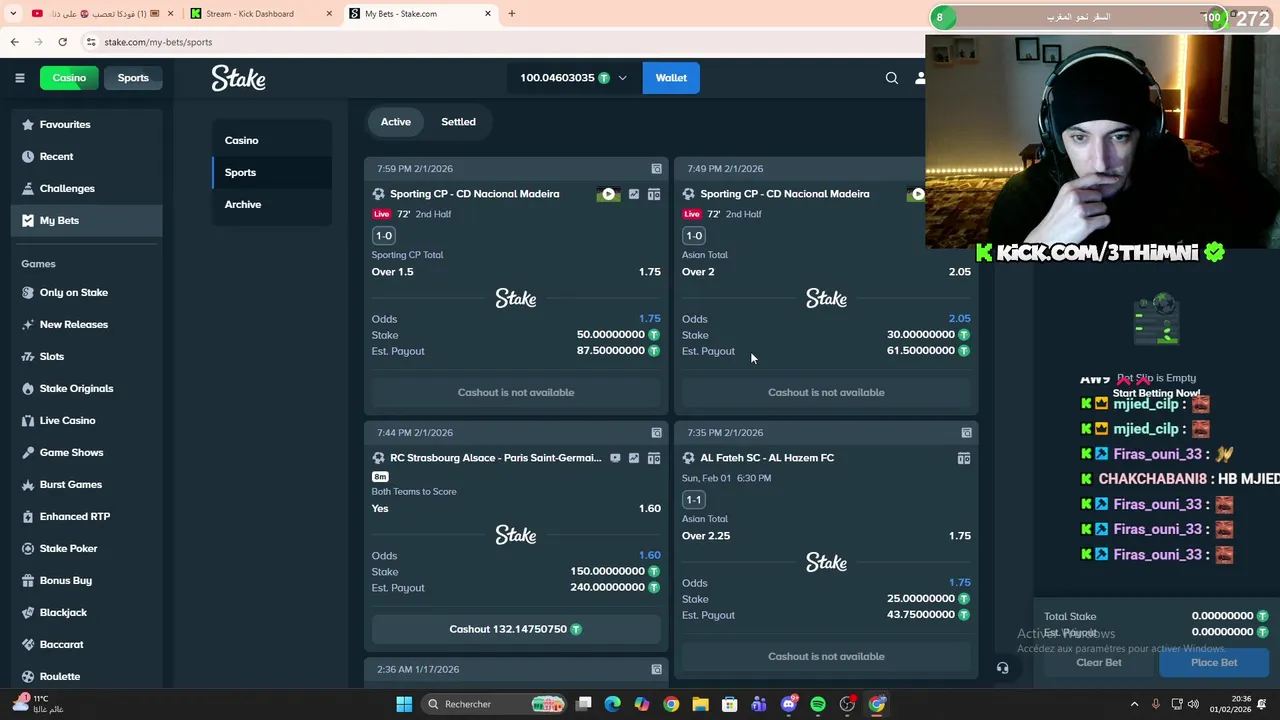Viewport: 1280px width, 720px height.
Task: Show Active bets tab
Action: [x=395, y=122]
